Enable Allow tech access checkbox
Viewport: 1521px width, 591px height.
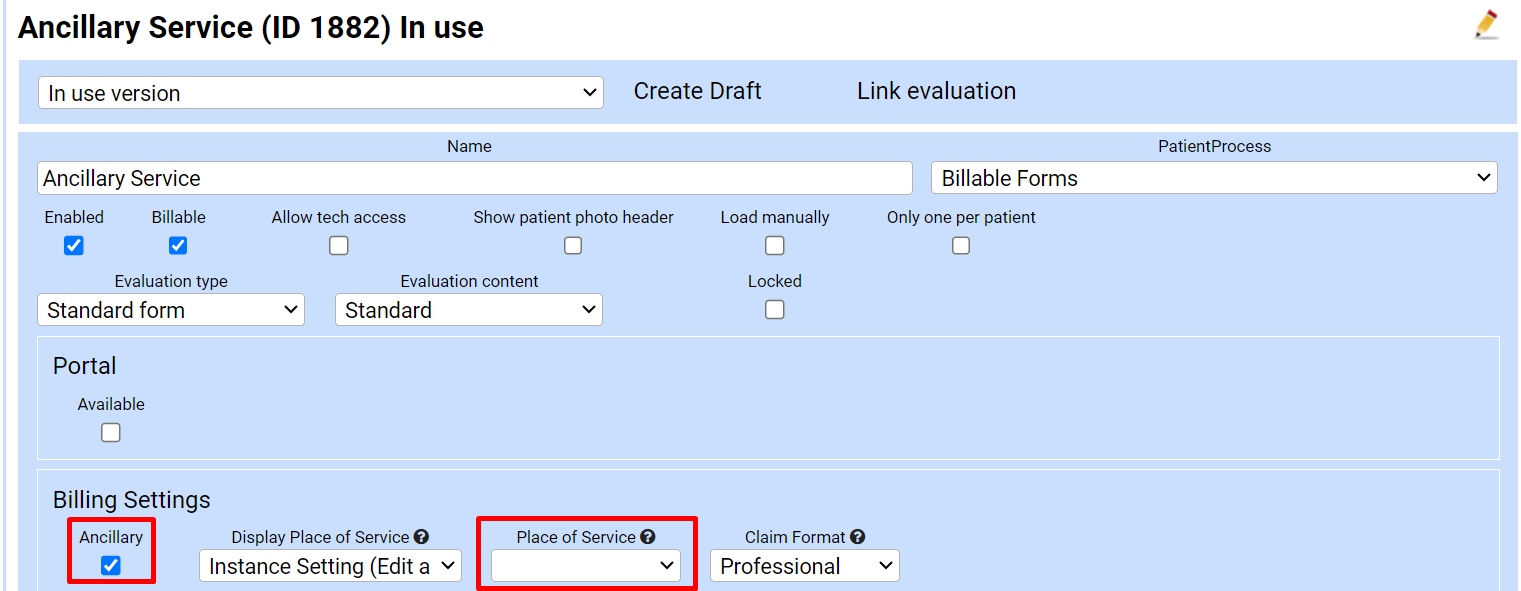pyautogui.click(x=339, y=245)
